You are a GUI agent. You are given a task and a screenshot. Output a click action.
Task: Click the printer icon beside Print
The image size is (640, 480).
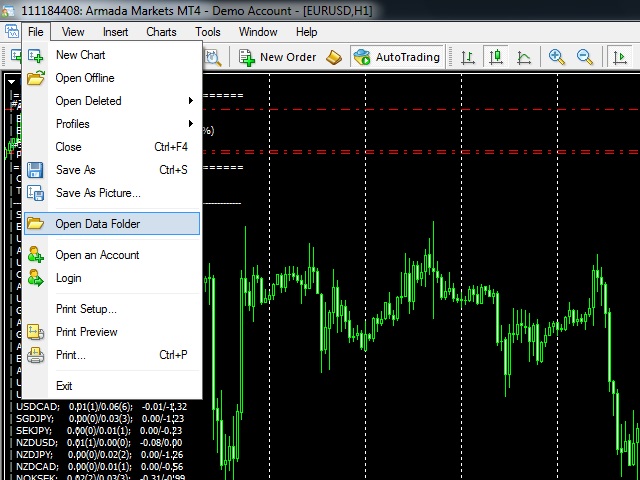[36, 355]
